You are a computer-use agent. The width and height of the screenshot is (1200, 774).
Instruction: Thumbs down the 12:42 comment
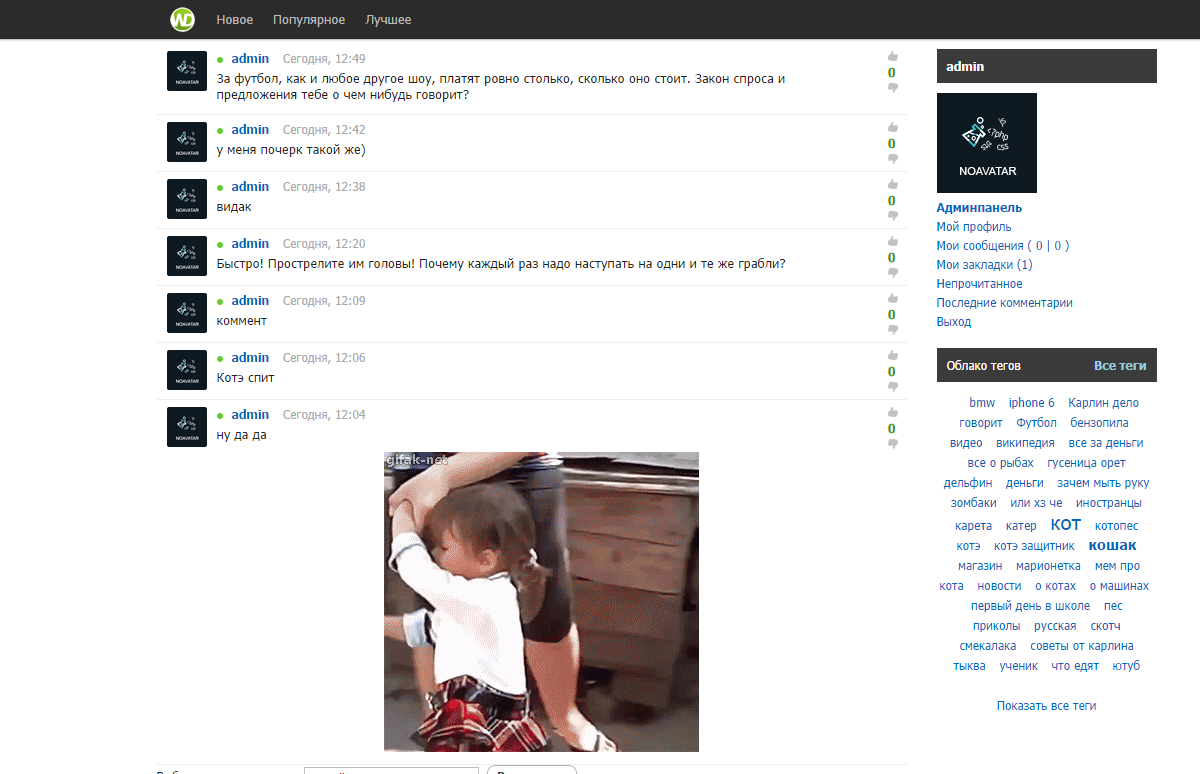point(893,159)
